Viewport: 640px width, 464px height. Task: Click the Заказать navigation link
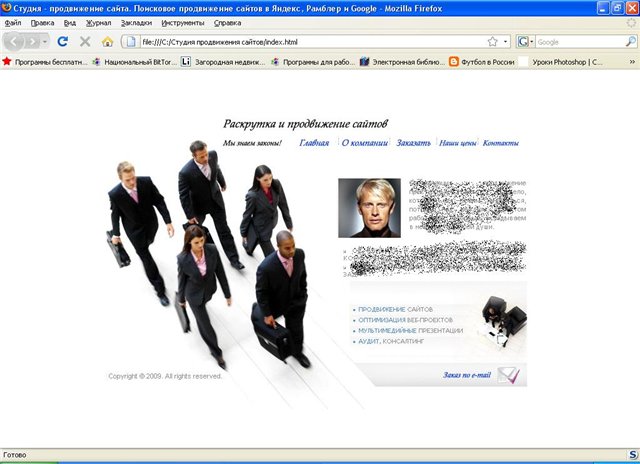tap(413, 143)
